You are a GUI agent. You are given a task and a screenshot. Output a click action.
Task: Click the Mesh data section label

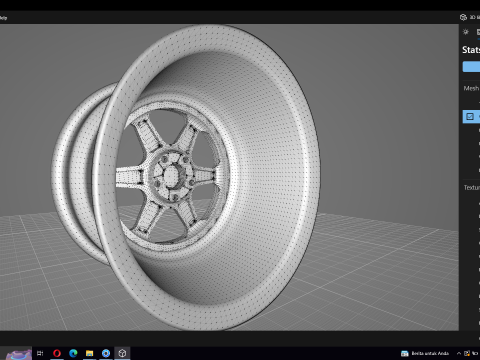click(x=471, y=88)
